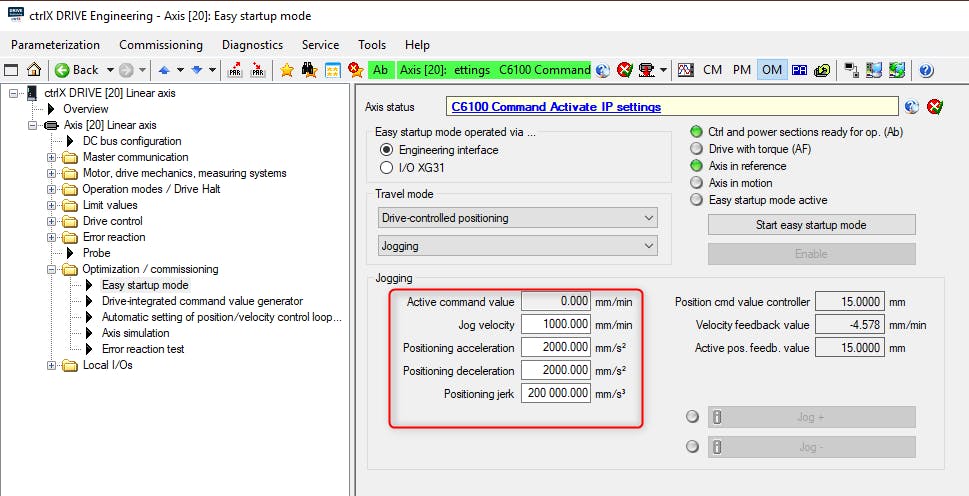Open the oscilloscope waveform icon
Viewport: 969px width, 496px height.
click(x=685, y=70)
